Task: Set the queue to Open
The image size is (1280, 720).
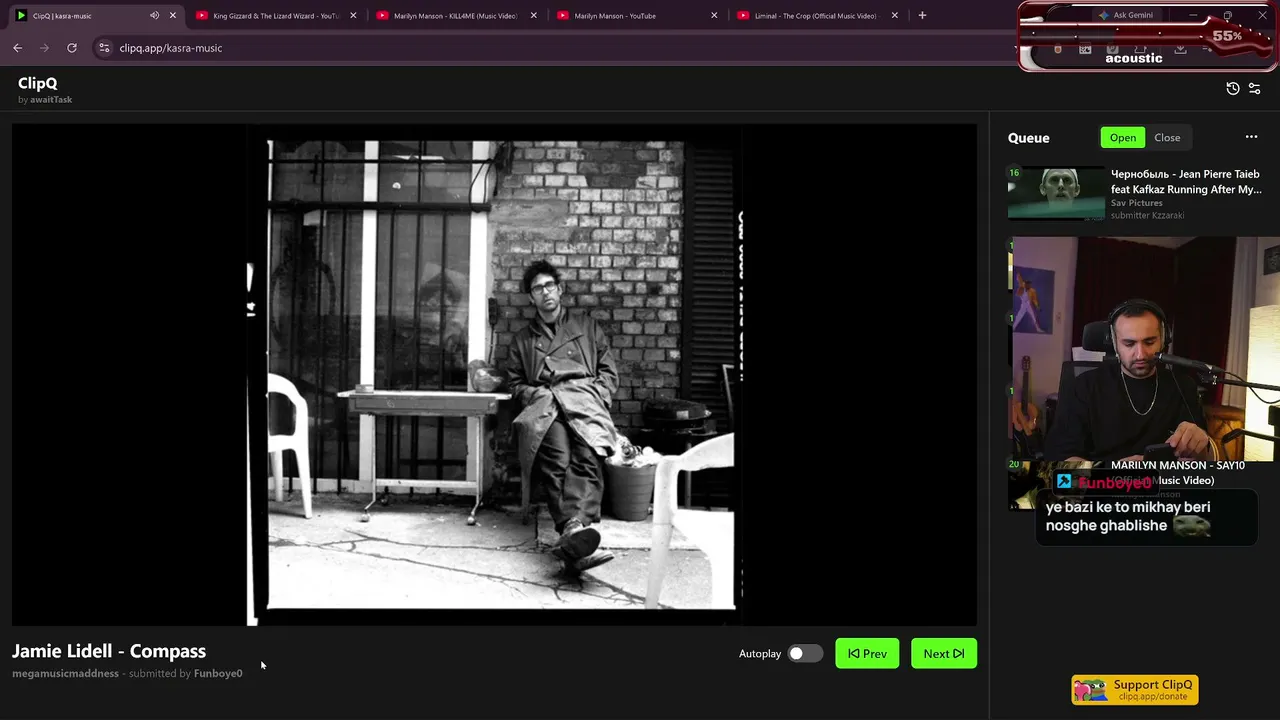Action: [1123, 138]
